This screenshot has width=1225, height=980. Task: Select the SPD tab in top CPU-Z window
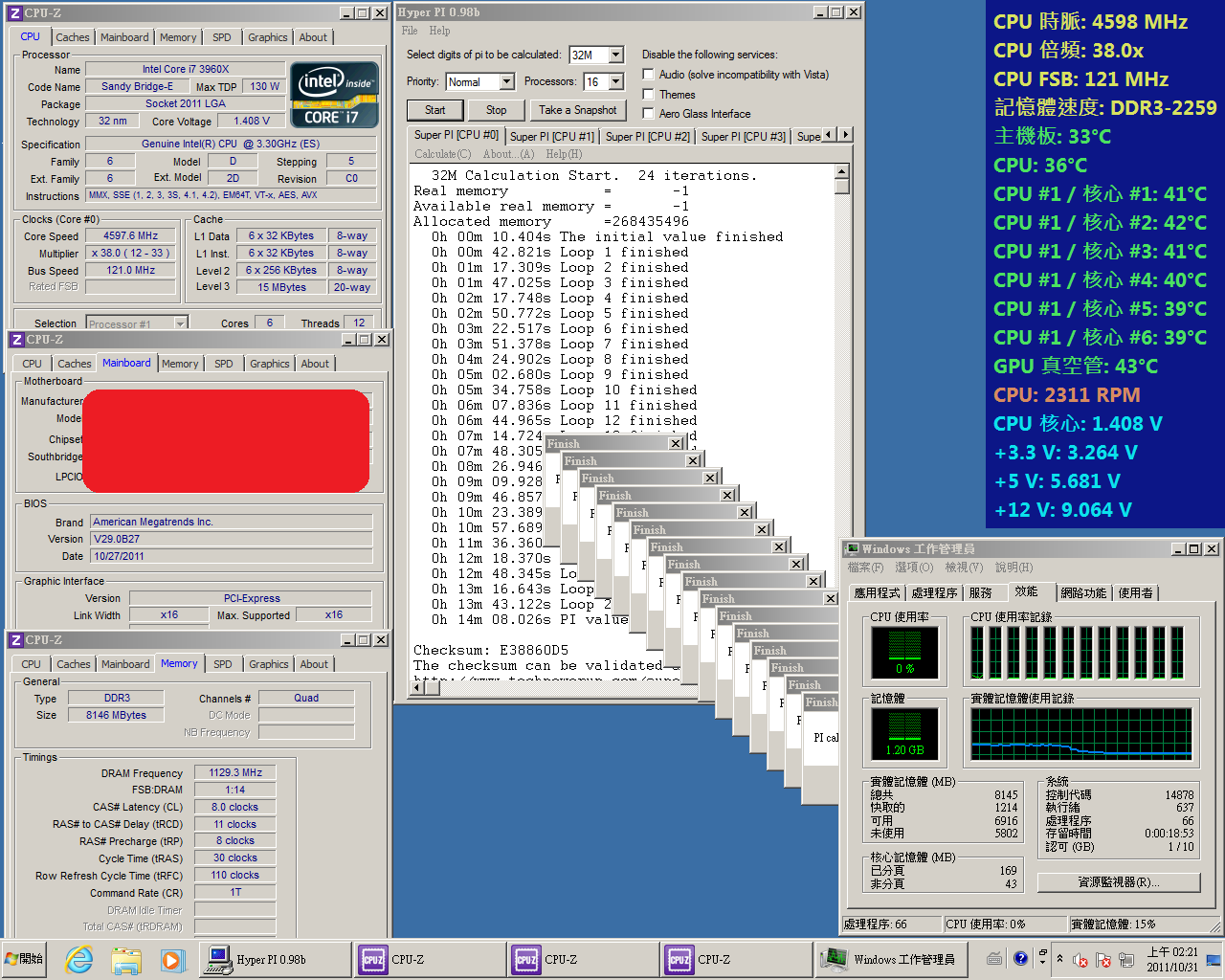point(222,37)
